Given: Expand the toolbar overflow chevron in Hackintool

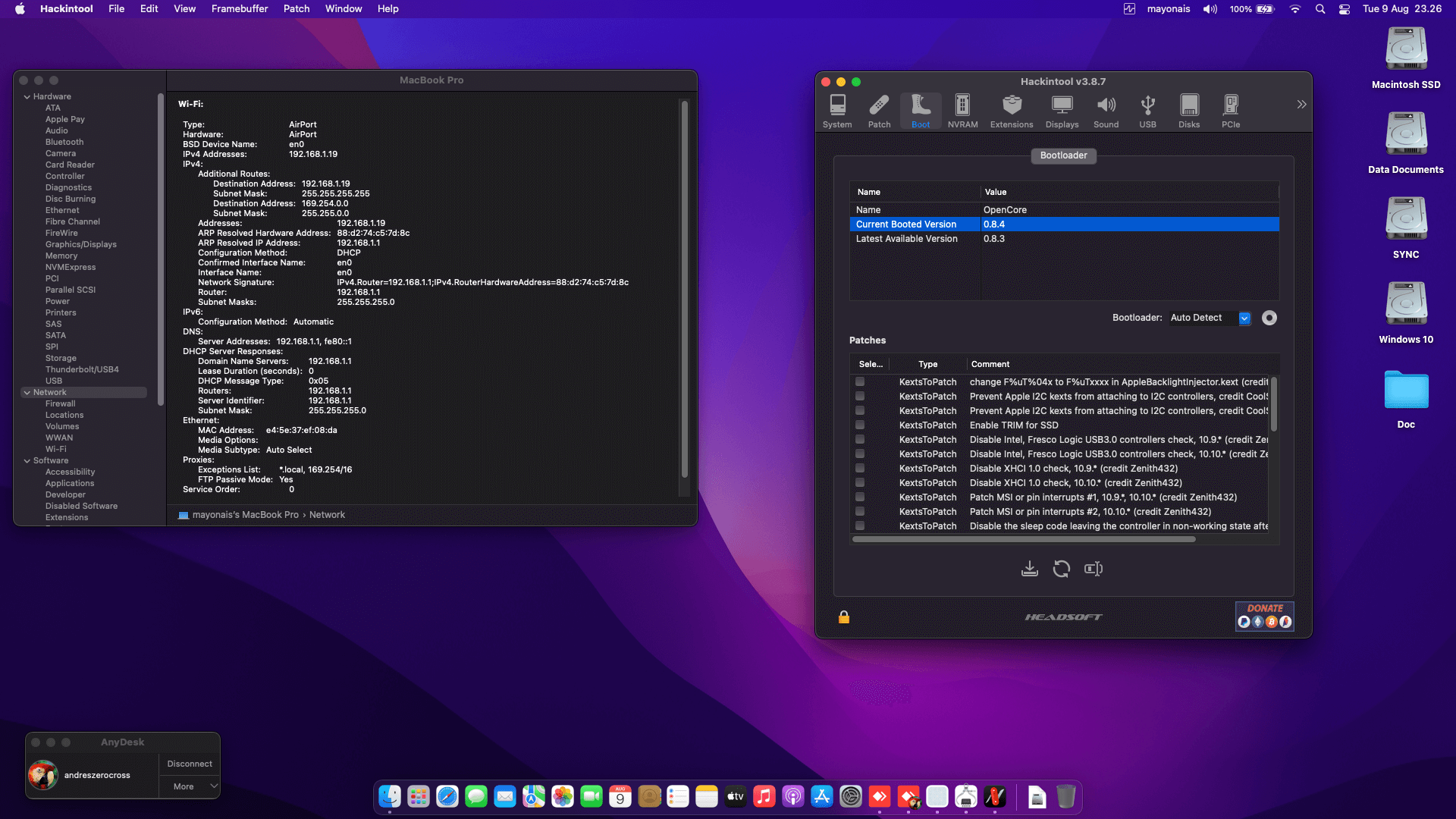Looking at the screenshot, I should [1301, 105].
